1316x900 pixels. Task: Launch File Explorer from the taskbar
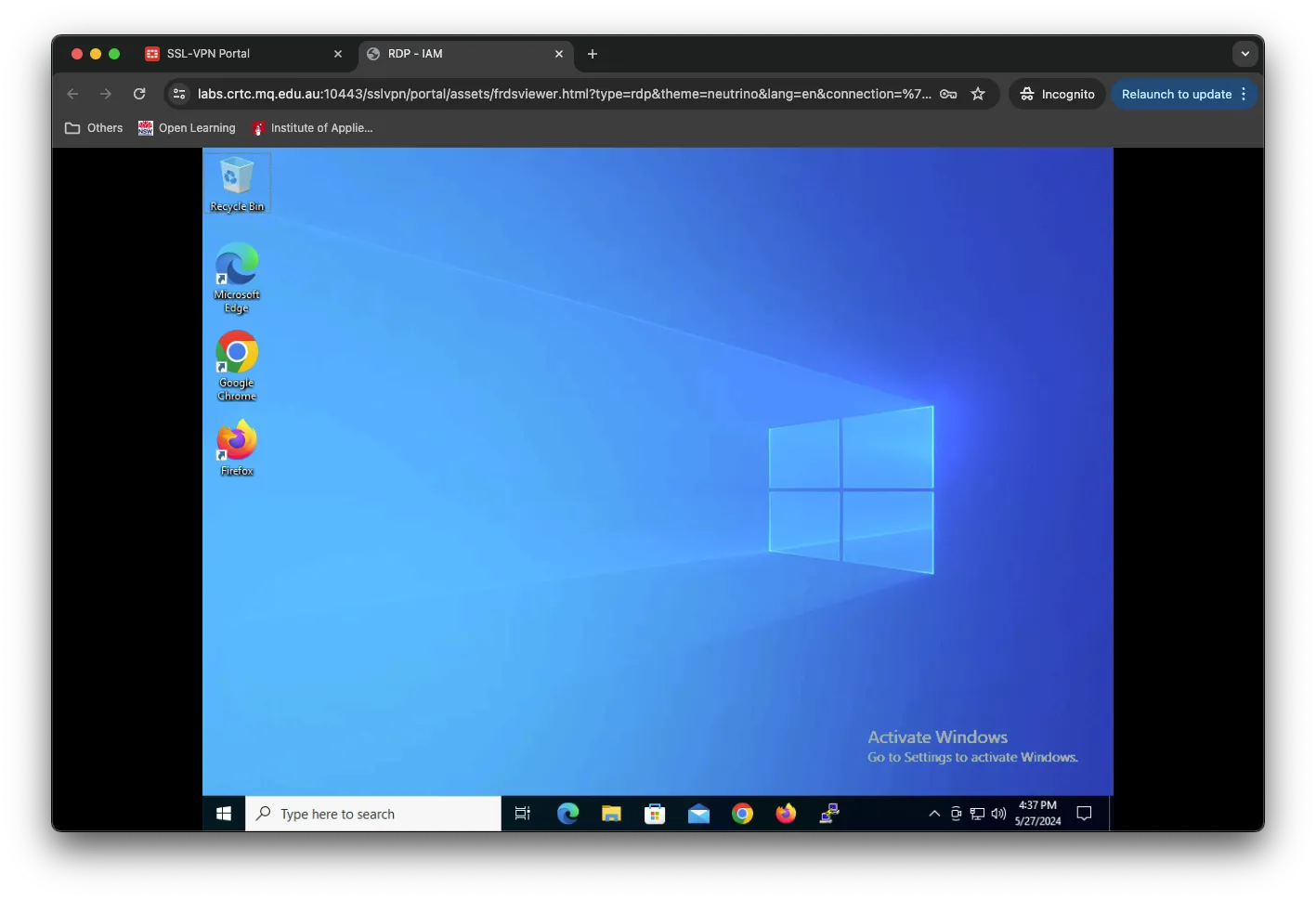coord(611,814)
